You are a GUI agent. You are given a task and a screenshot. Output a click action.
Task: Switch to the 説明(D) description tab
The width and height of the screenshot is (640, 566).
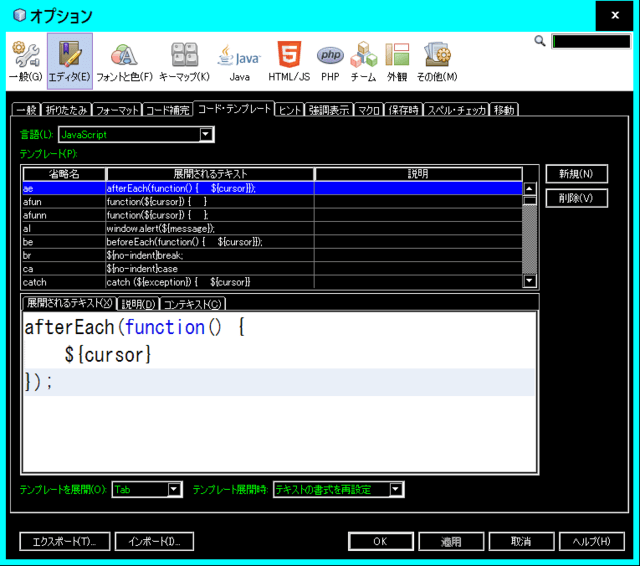coord(137,304)
